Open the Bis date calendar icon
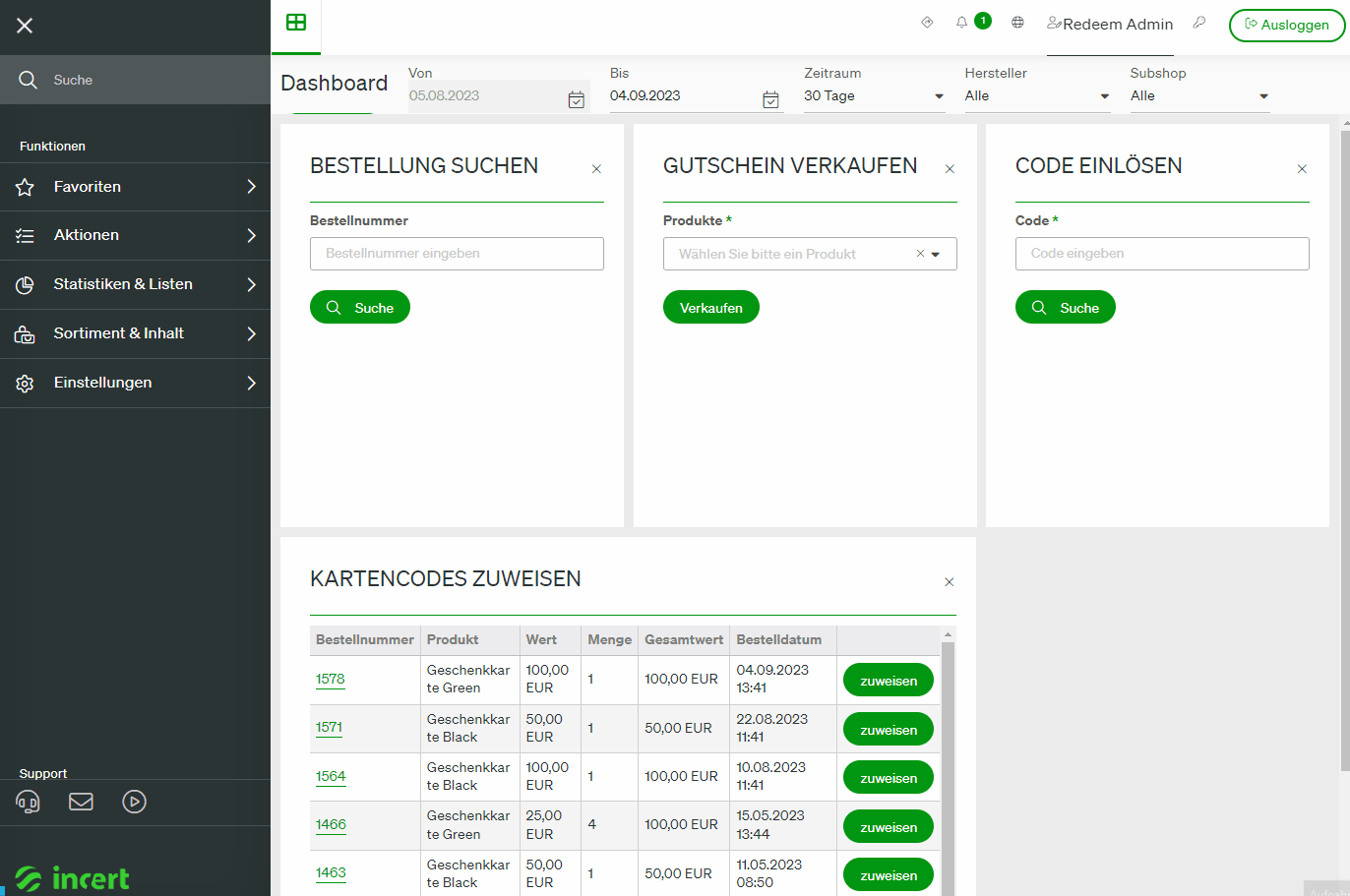 tap(771, 99)
